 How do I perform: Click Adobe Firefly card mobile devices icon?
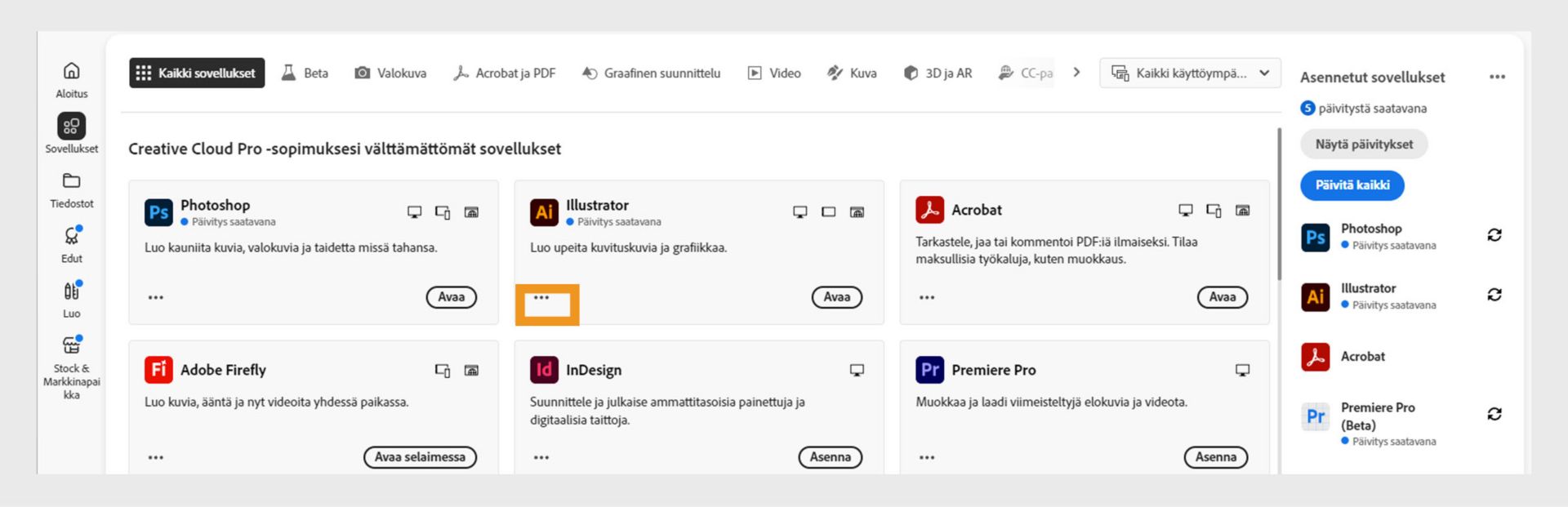[x=443, y=371]
